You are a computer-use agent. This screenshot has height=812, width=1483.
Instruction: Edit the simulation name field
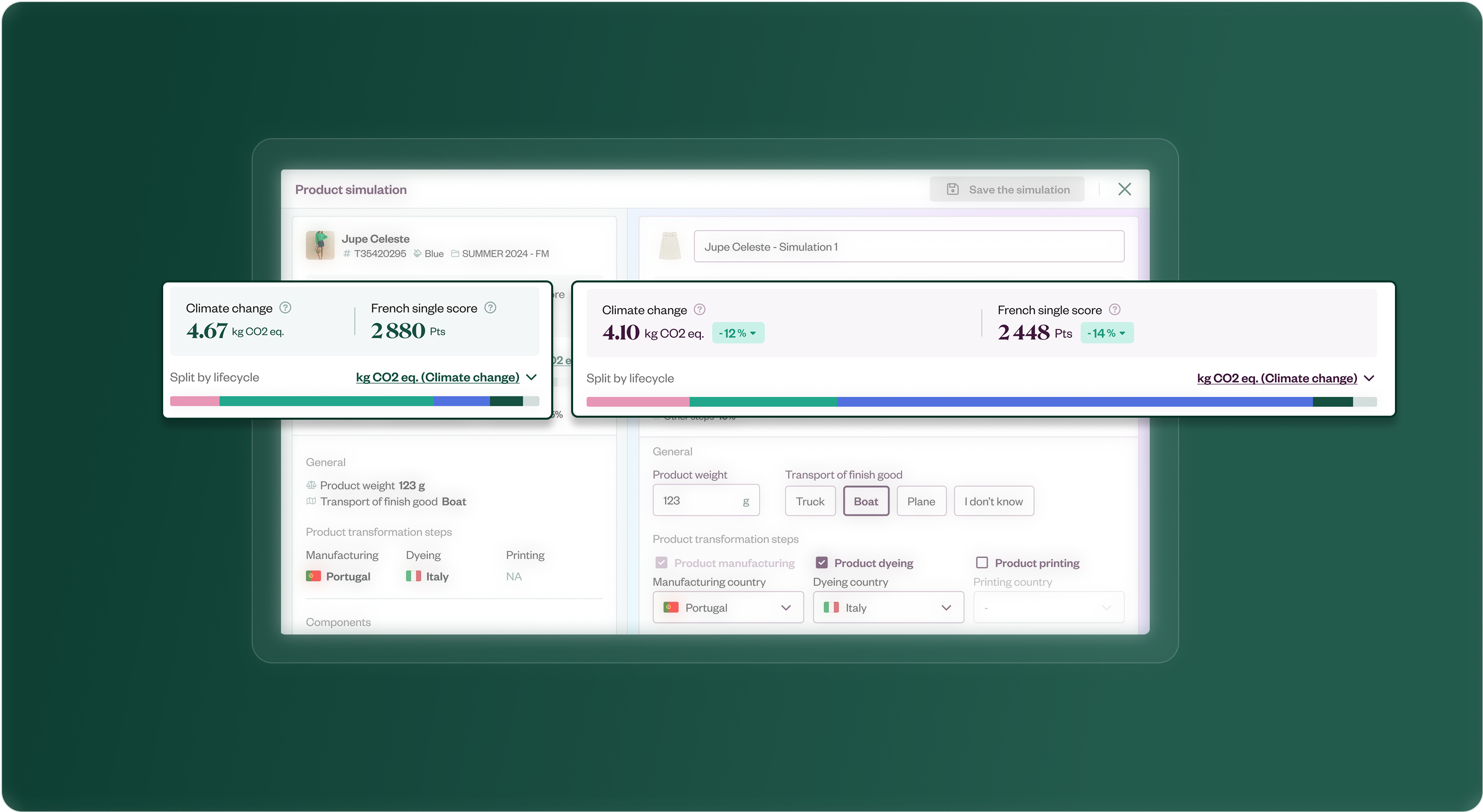click(909, 247)
